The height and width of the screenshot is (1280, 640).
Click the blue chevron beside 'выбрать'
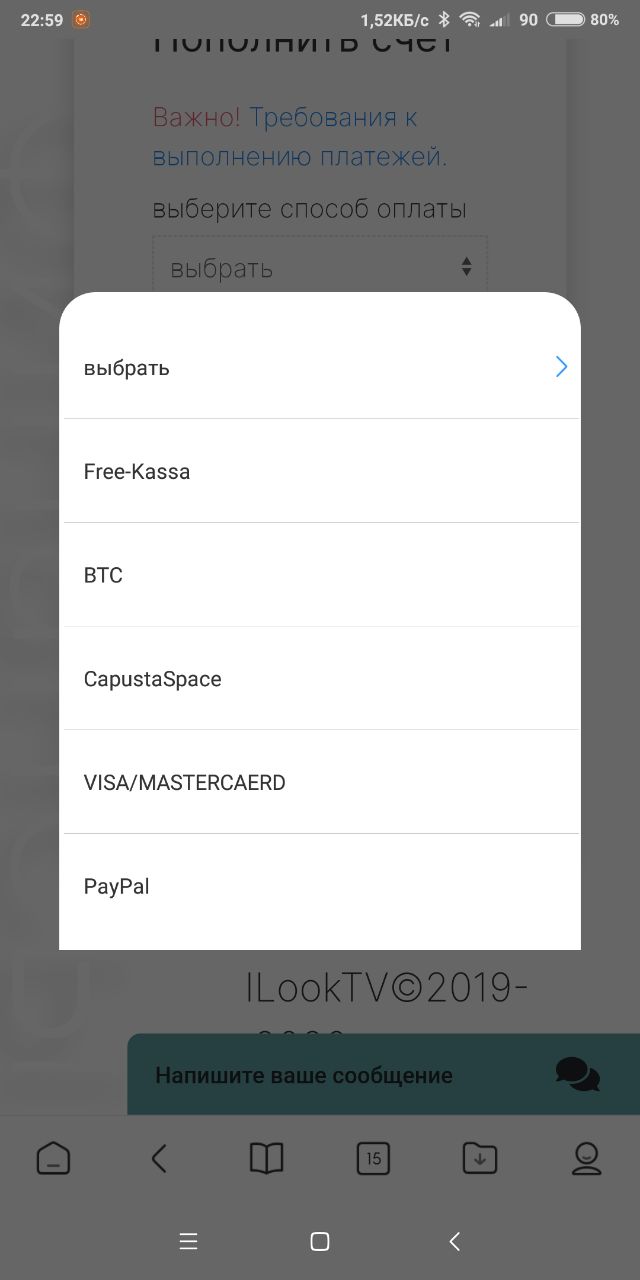click(562, 367)
